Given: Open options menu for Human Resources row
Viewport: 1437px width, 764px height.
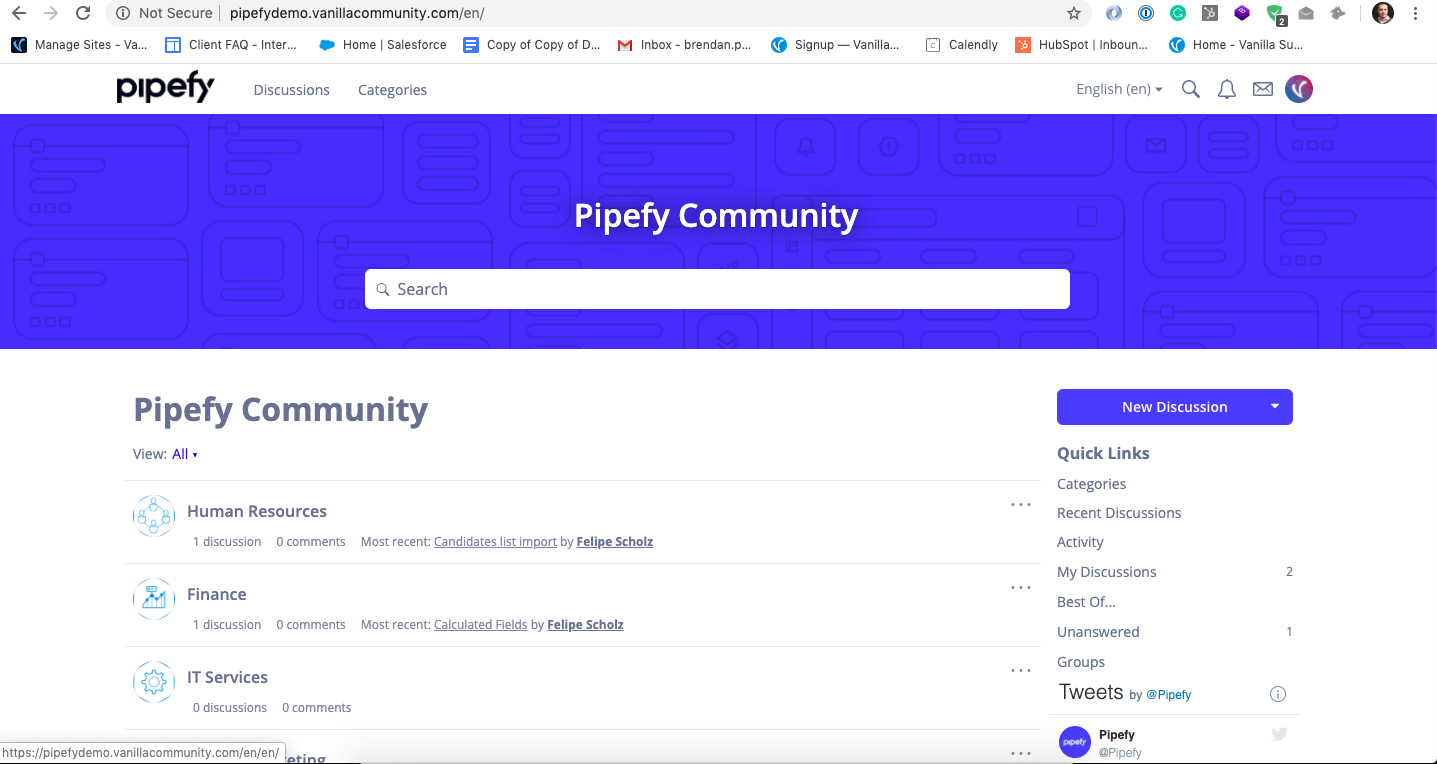Looking at the screenshot, I should tap(1021, 505).
